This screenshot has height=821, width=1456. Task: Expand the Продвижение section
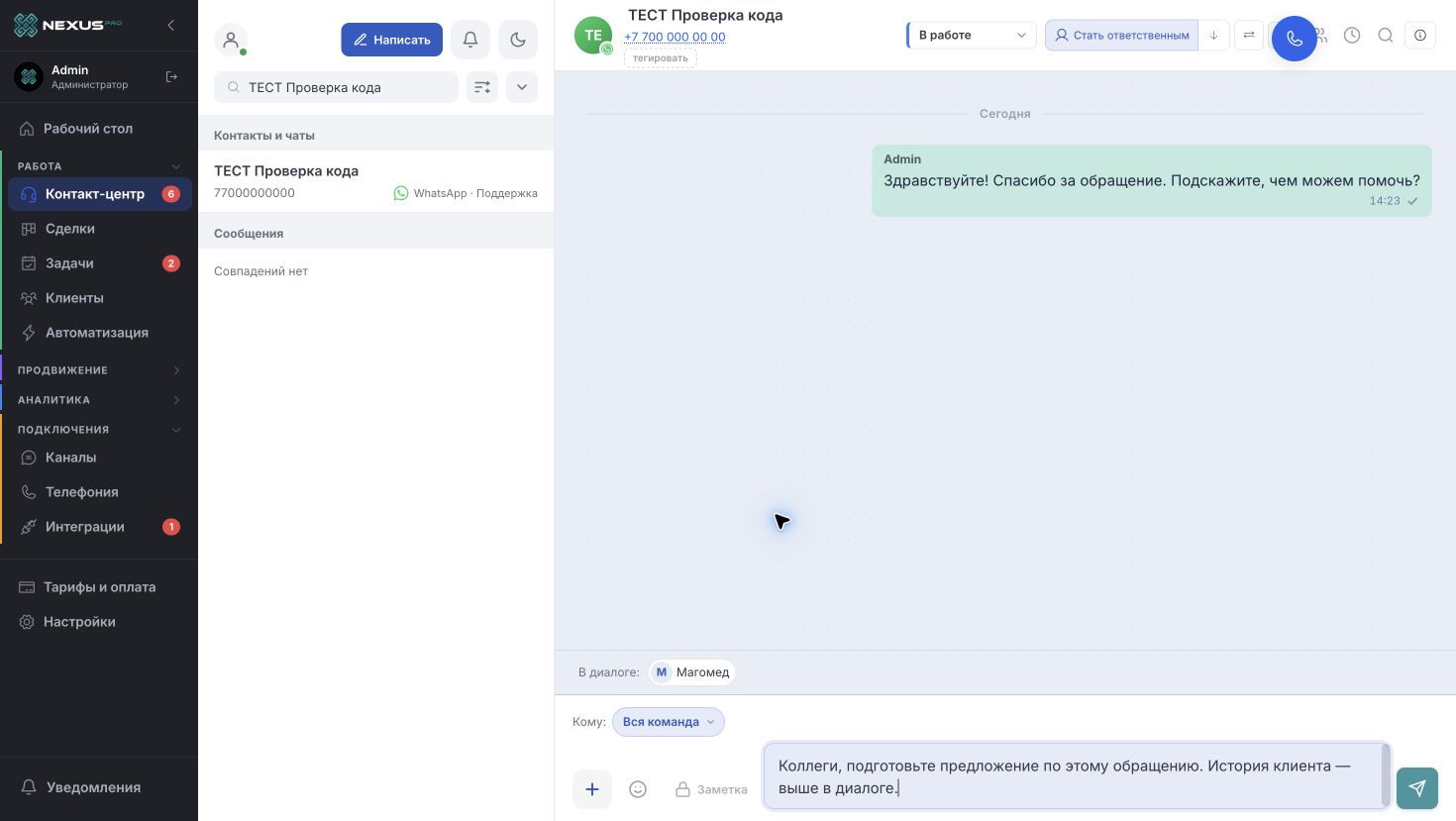point(99,370)
